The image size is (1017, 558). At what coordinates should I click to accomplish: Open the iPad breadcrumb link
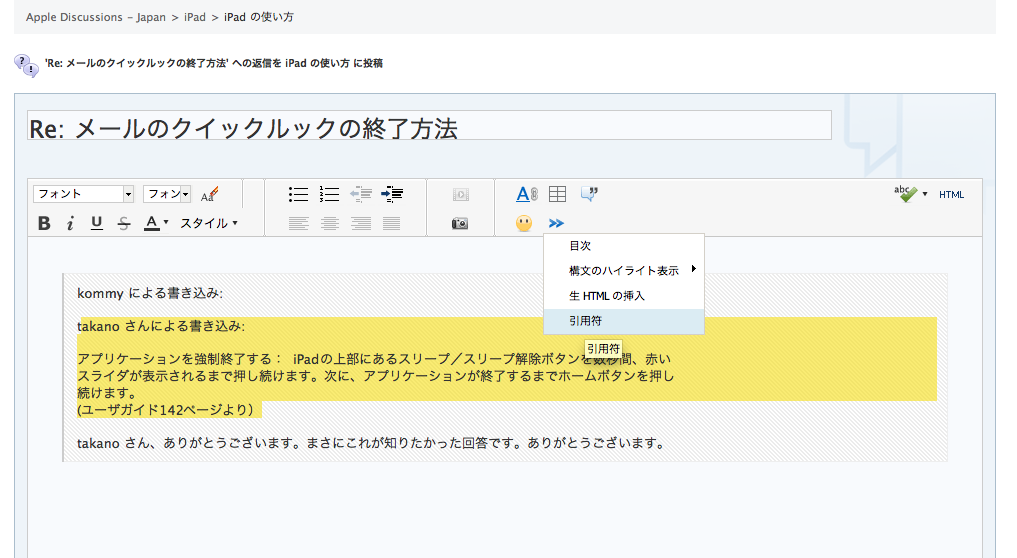(x=195, y=17)
